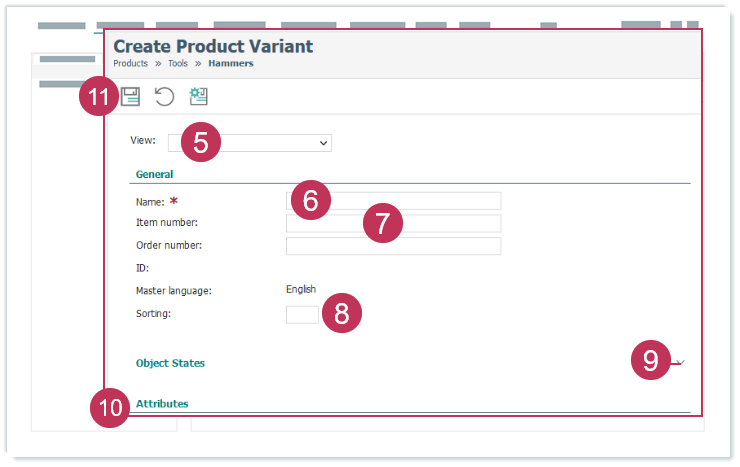This screenshot has height=467, width=740.
Task: Click the number 10 callout badge
Action: 109,407
